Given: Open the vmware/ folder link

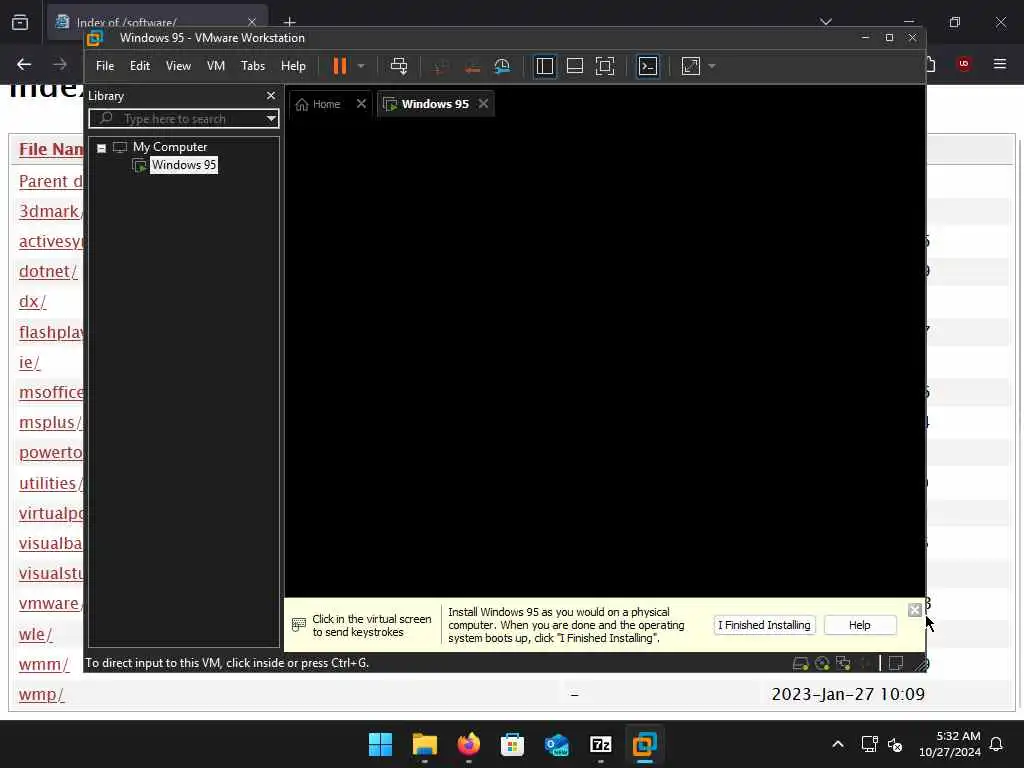Looking at the screenshot, I should pyautogui.click(x=50, y=603).
